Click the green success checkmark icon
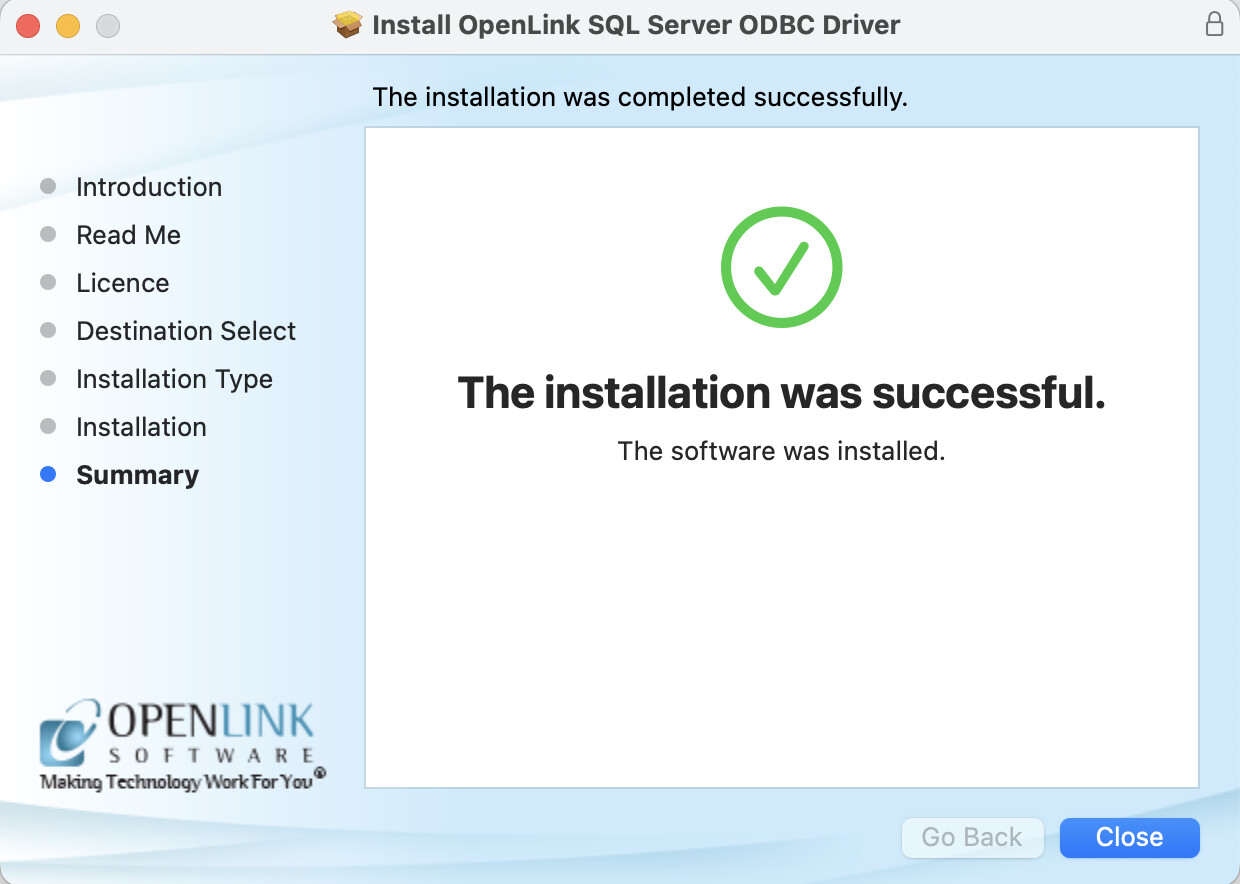The width and height of the screenshot is (1240, 884). [x=781, y=267]
